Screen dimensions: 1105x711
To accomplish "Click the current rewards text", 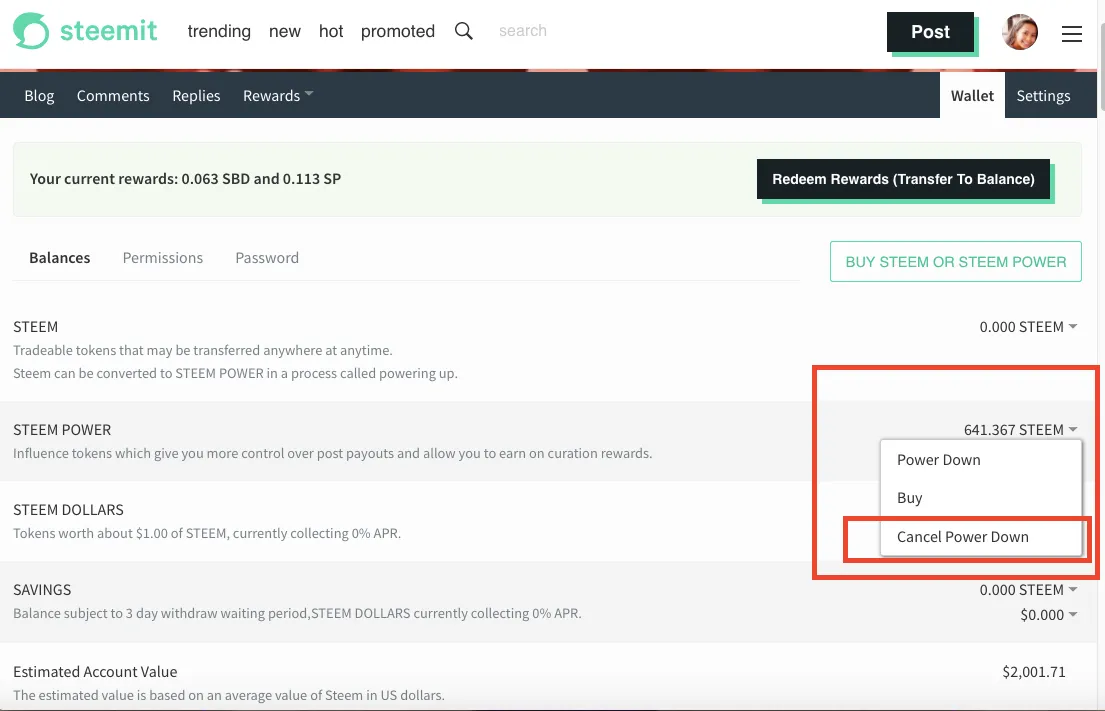I will click(x=185, y=179).
